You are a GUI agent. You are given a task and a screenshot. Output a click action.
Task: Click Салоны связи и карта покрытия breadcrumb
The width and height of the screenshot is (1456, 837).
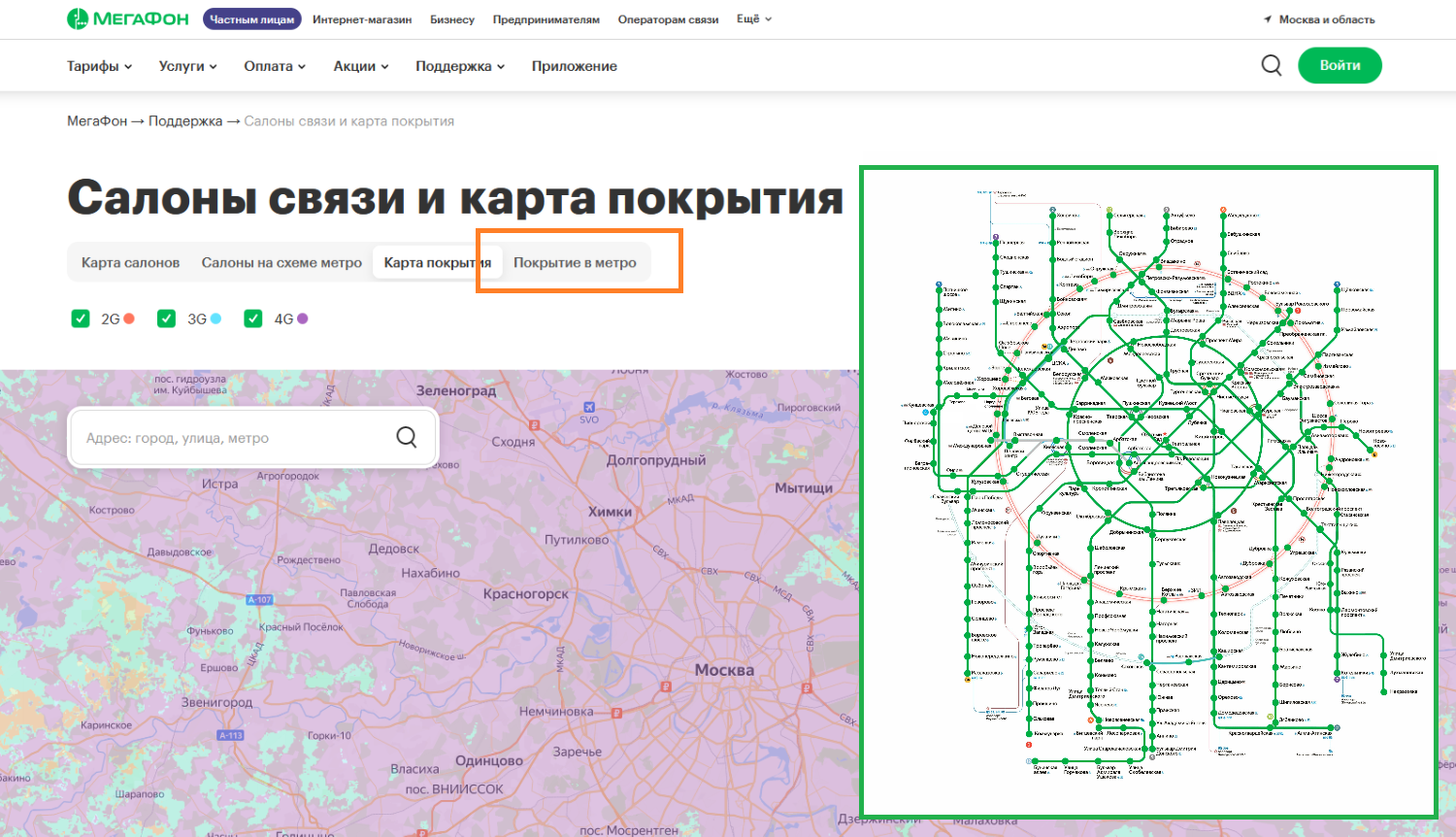pyautogui.click(x=349, y=121)
